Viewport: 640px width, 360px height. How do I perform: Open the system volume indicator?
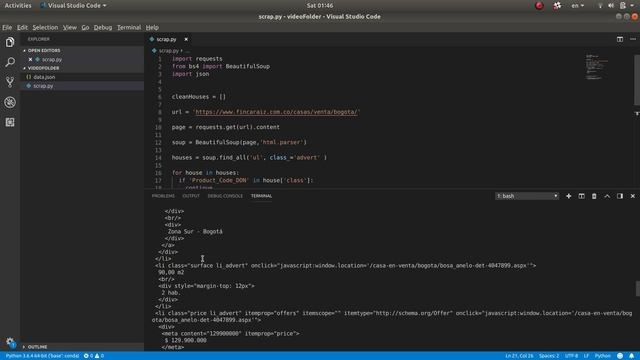coord(611,6)
